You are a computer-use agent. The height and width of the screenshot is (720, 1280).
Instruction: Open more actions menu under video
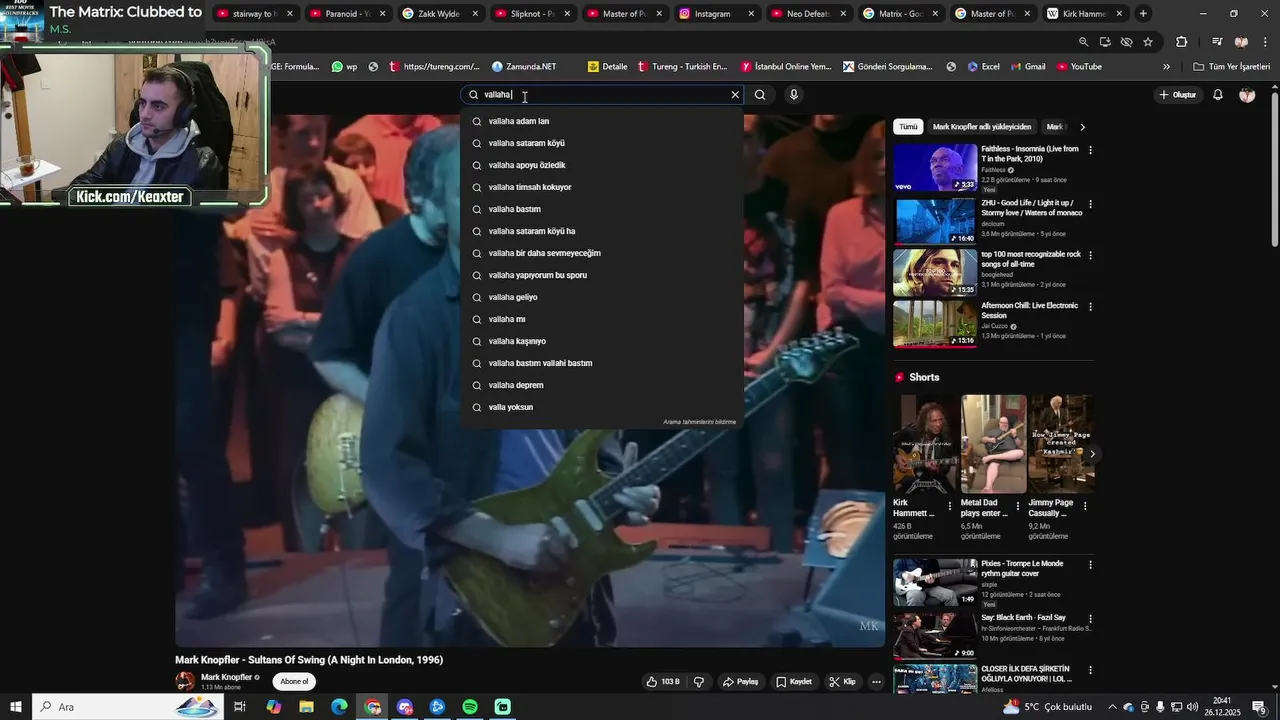click(x=876, y=682)
